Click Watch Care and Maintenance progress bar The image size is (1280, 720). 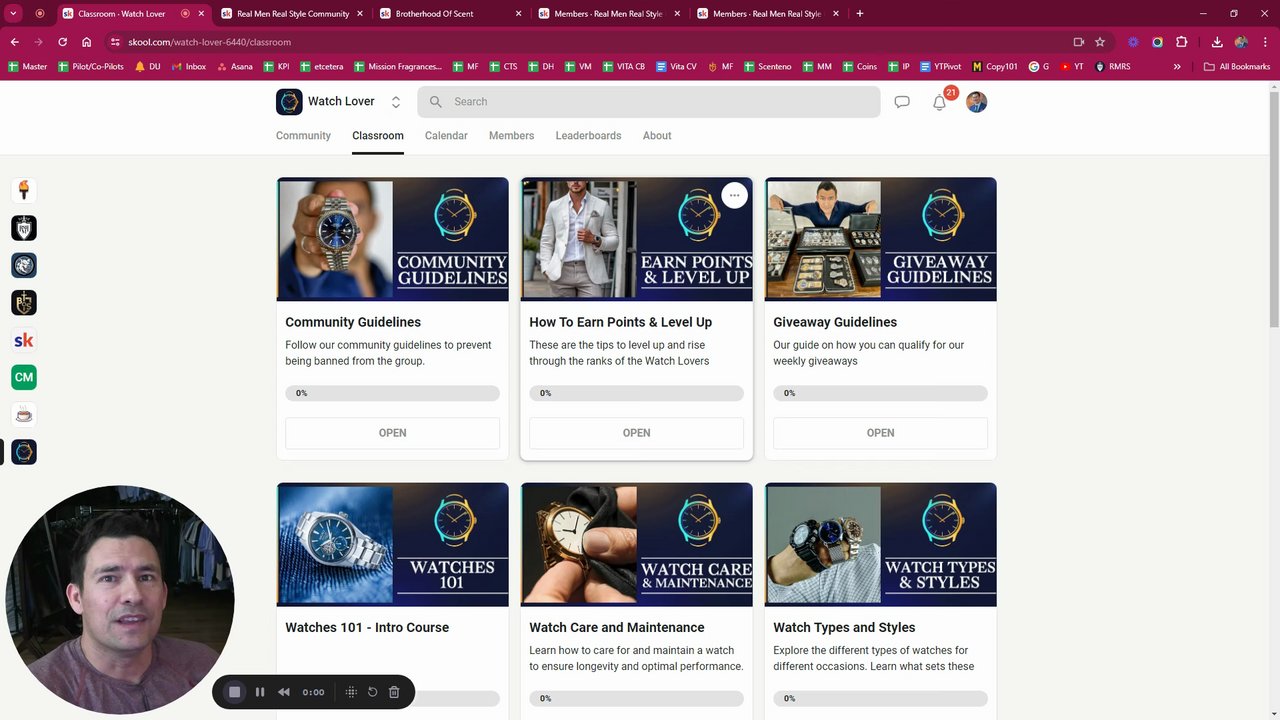click(636, 699)
